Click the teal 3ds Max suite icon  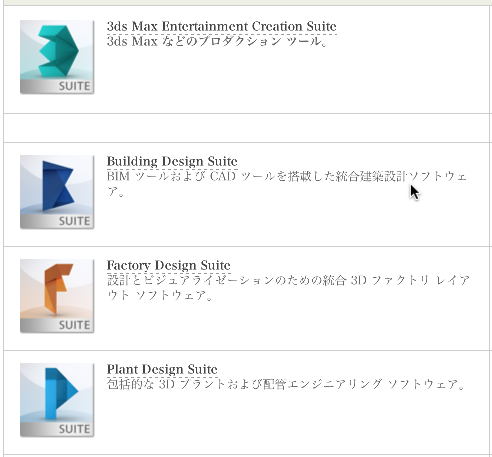click(57, 57)
